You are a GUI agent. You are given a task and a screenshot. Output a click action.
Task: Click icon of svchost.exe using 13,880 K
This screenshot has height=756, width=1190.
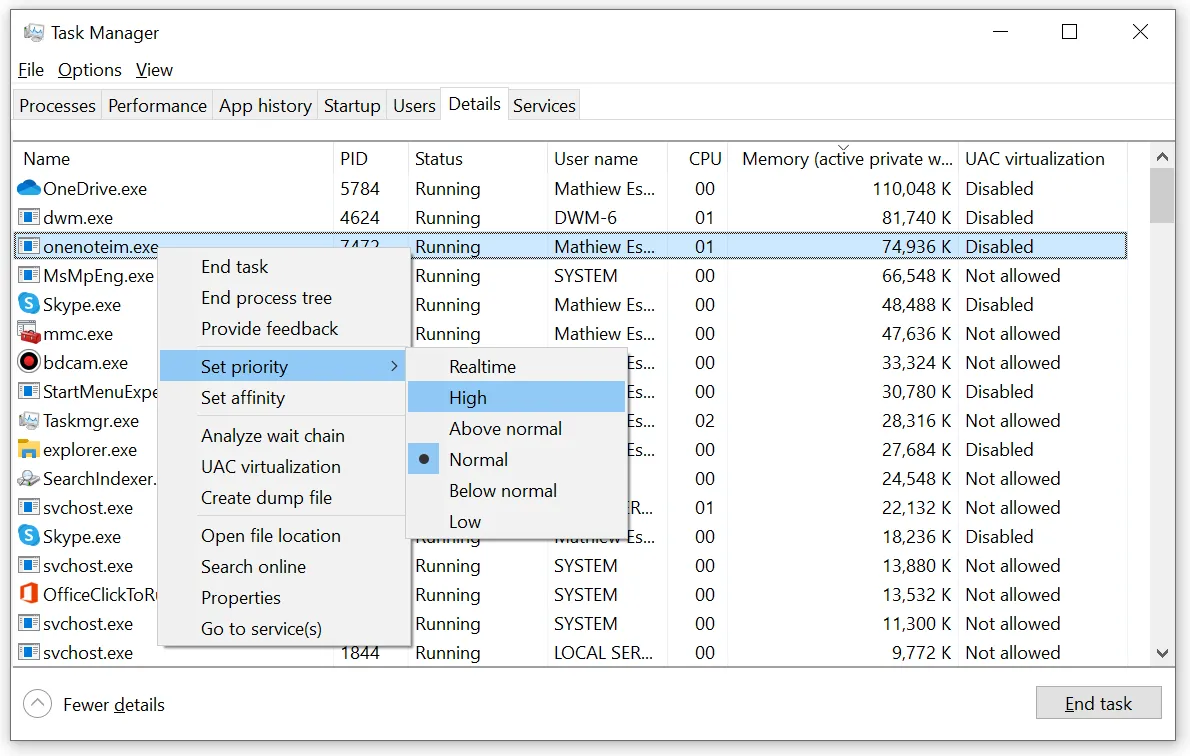pyautogui.click(x=29, y=565)
